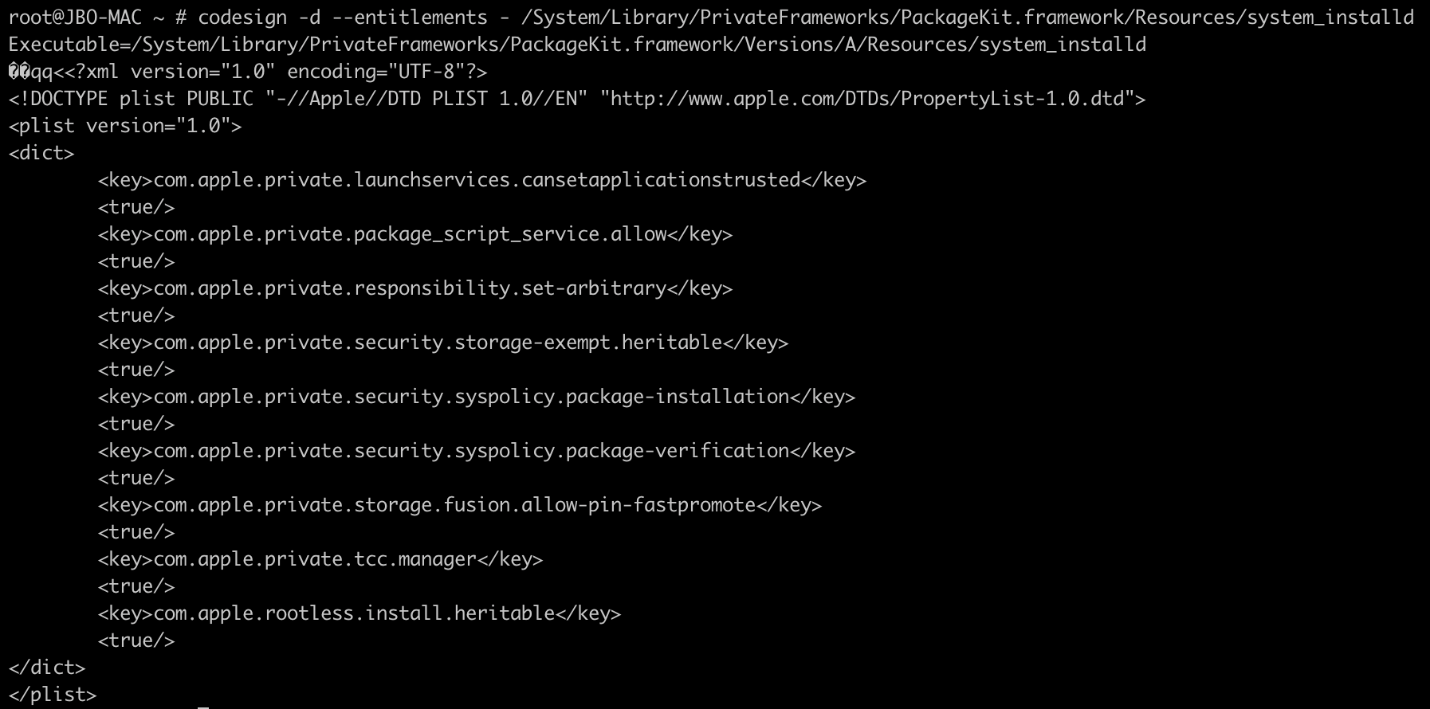The width and height of the screenshot is (1430, 709).
Task: Click the <true/> value below tcc.manager
Action: [x=136, y=586]
